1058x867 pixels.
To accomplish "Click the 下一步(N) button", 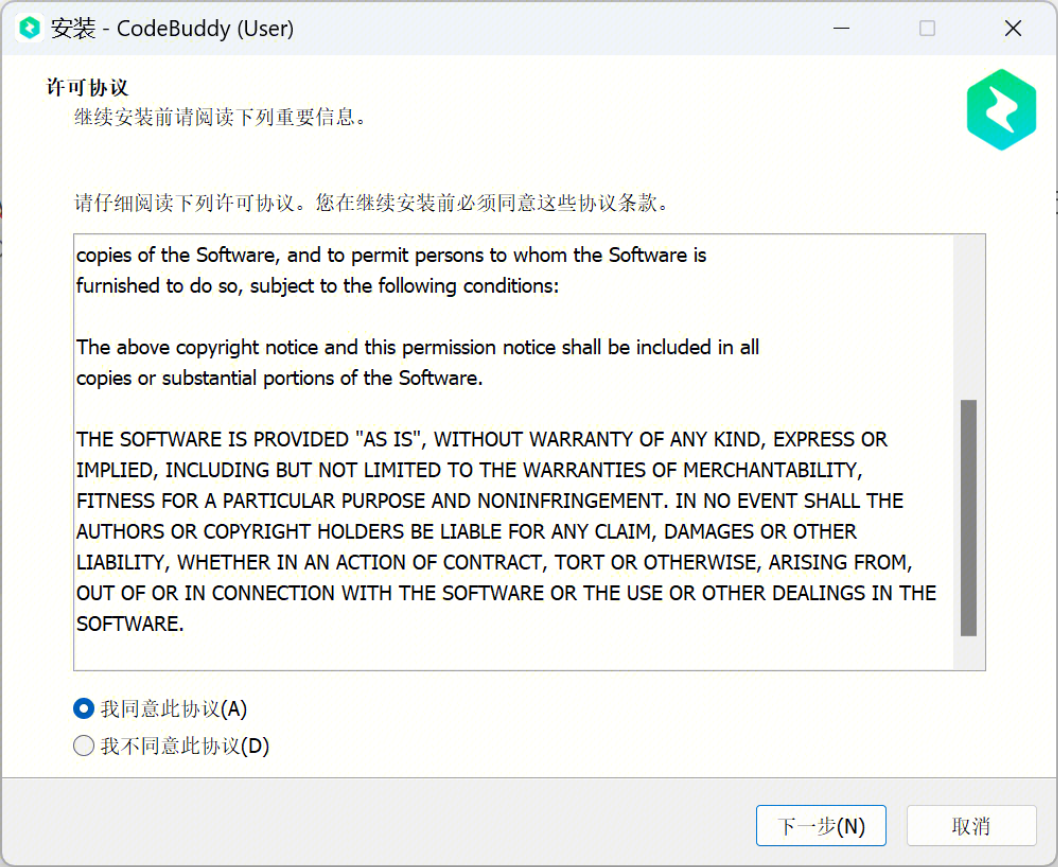I will pos(820,825).
